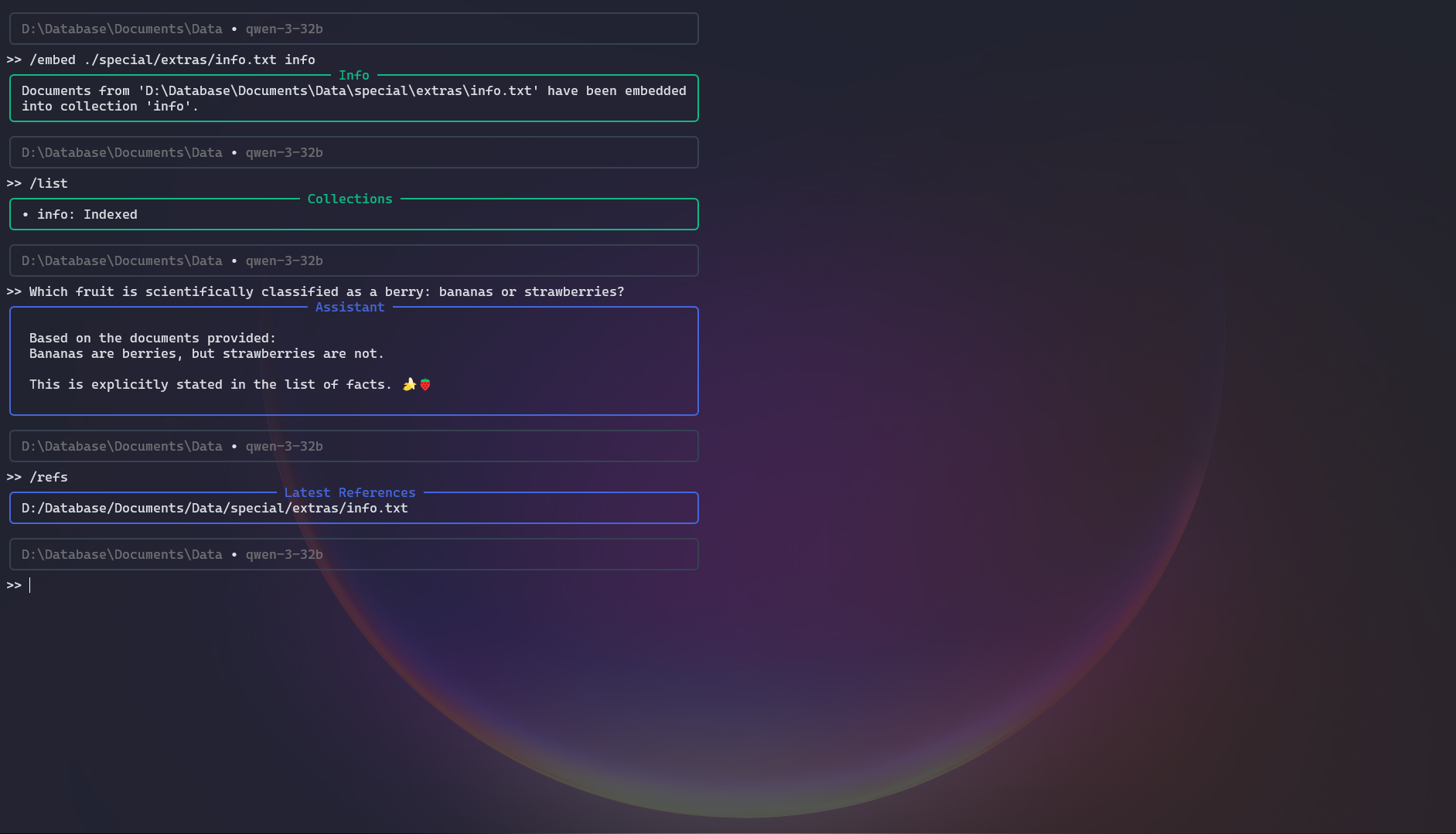
Task: Click the '/embed ./special/extras/info.txt info' command
Action: pyautogui.click(x=172, y=60)
